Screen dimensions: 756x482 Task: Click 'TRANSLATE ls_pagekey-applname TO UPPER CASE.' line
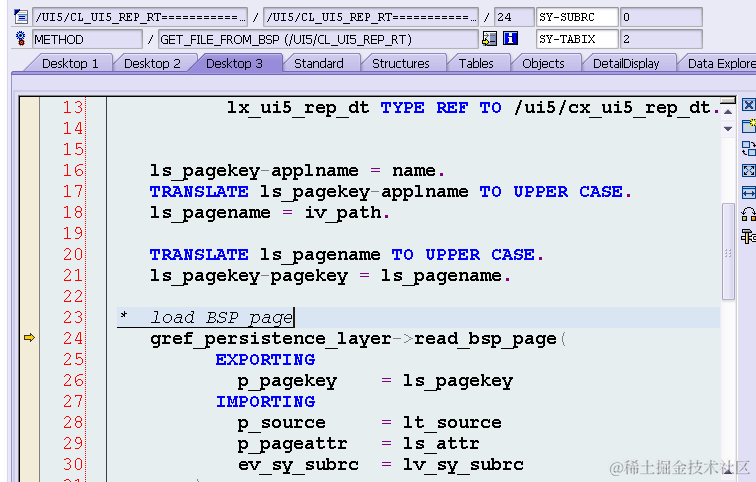coord(391,192)
